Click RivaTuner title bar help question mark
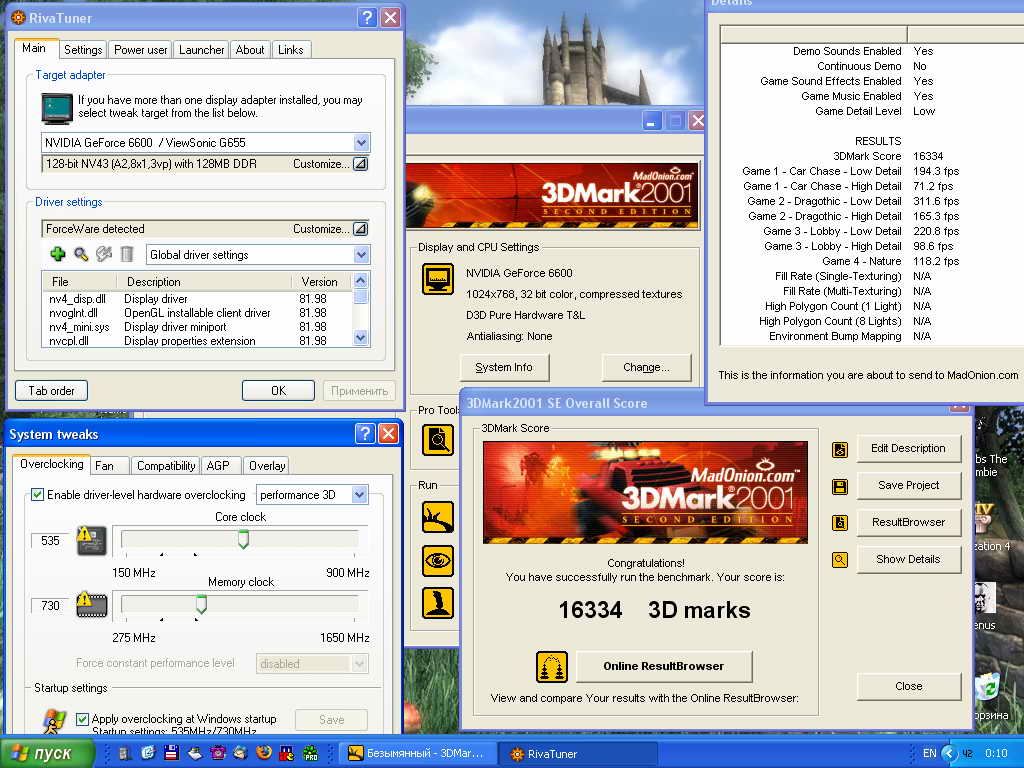 click(x=367, y=17)
